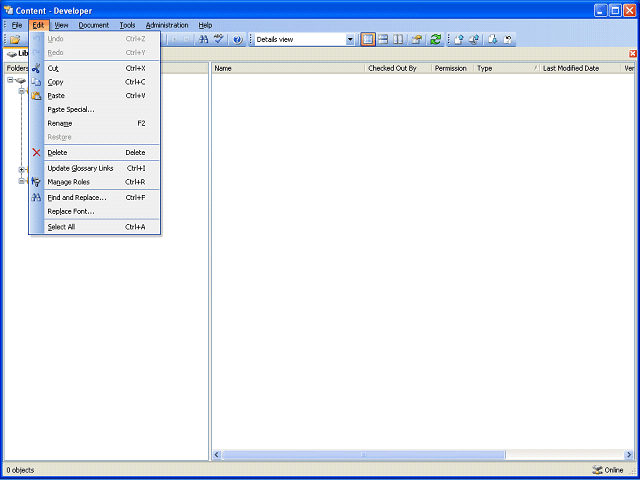Click the horizontal scrollbar left arrow
Viewport: 640px width, 480px height.
pos(217,455)
